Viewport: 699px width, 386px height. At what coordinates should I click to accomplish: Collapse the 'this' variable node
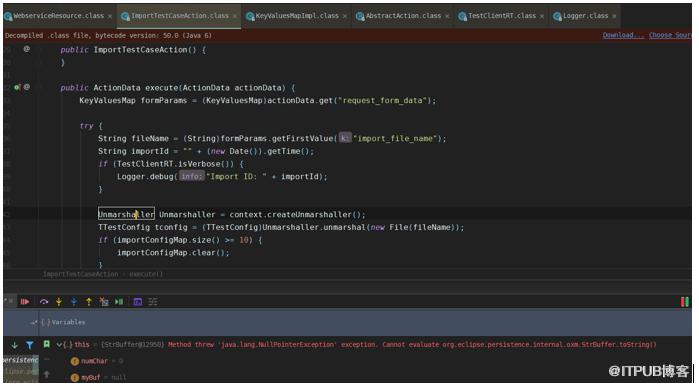tap(59, 345)
